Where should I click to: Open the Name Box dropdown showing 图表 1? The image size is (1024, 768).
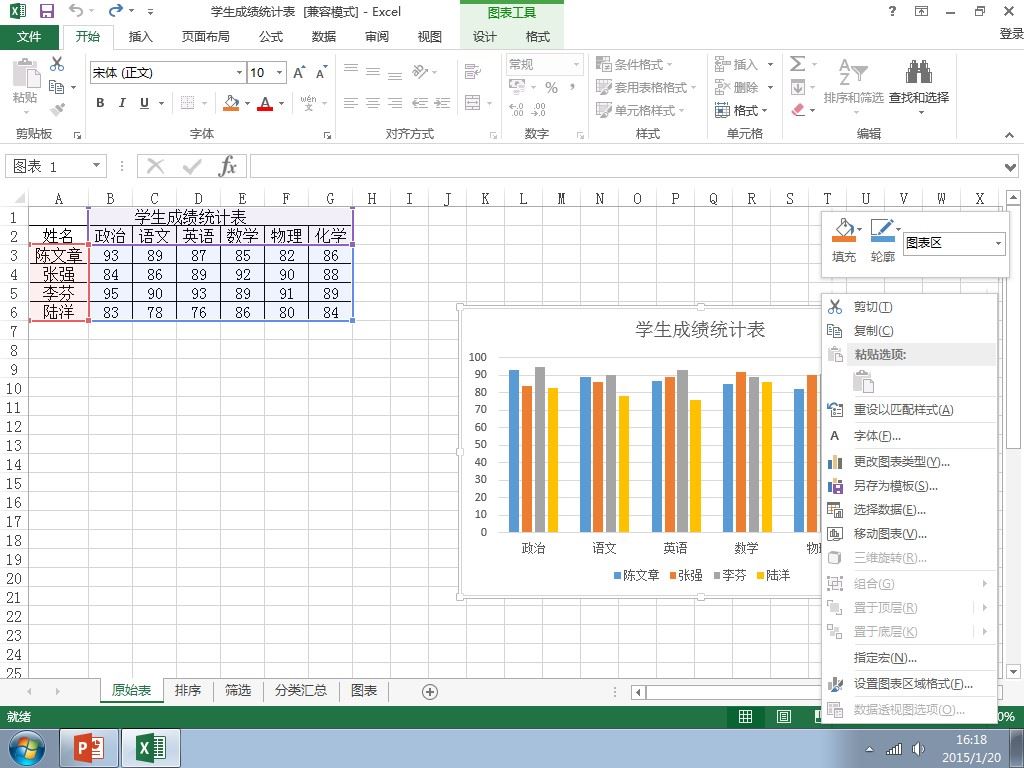point(96,165)
